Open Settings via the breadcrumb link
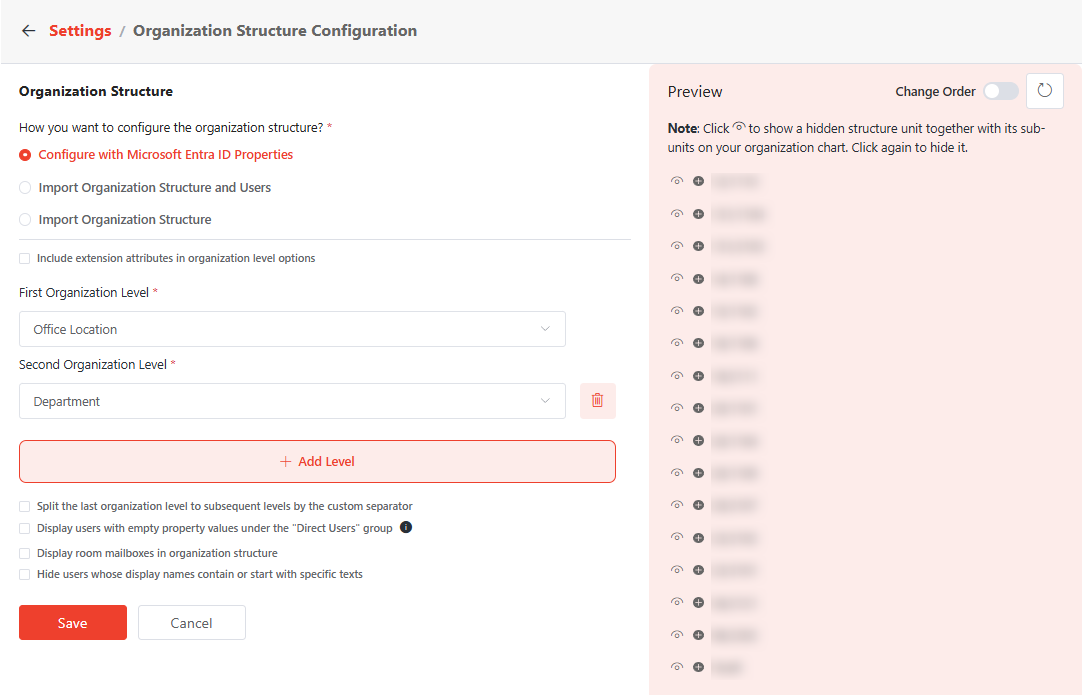Viewport: 1082px width, 695px height. [80, 30]
